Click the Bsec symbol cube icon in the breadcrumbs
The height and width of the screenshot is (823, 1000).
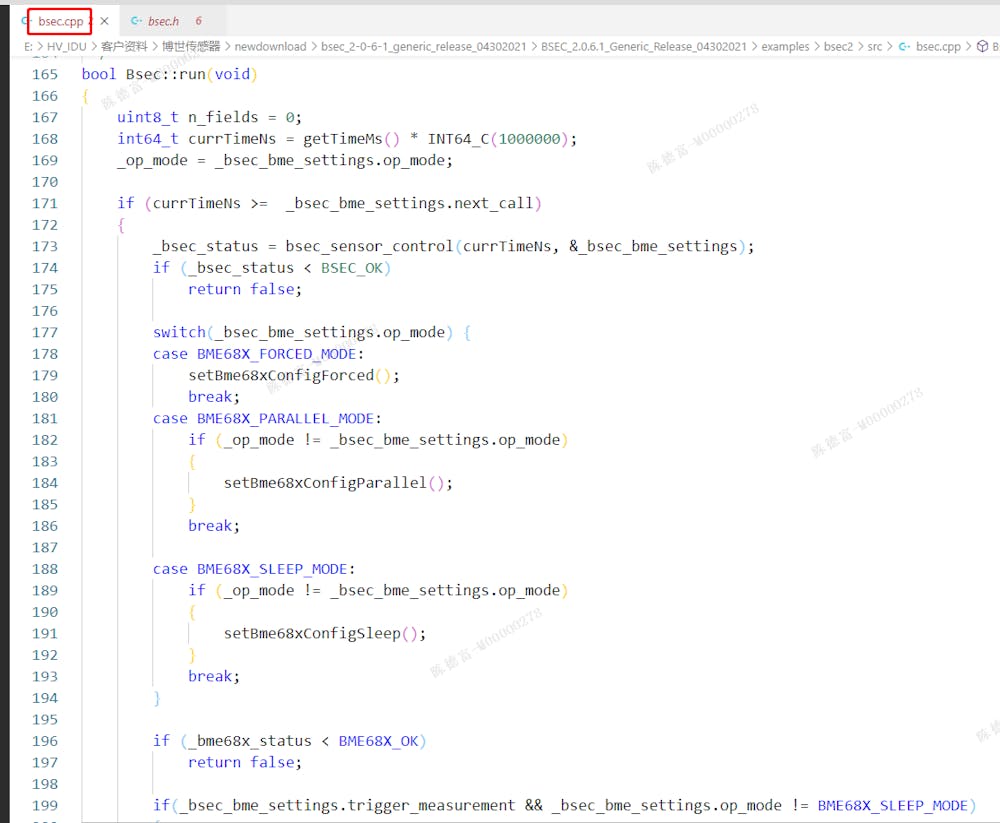pos(981,46)
